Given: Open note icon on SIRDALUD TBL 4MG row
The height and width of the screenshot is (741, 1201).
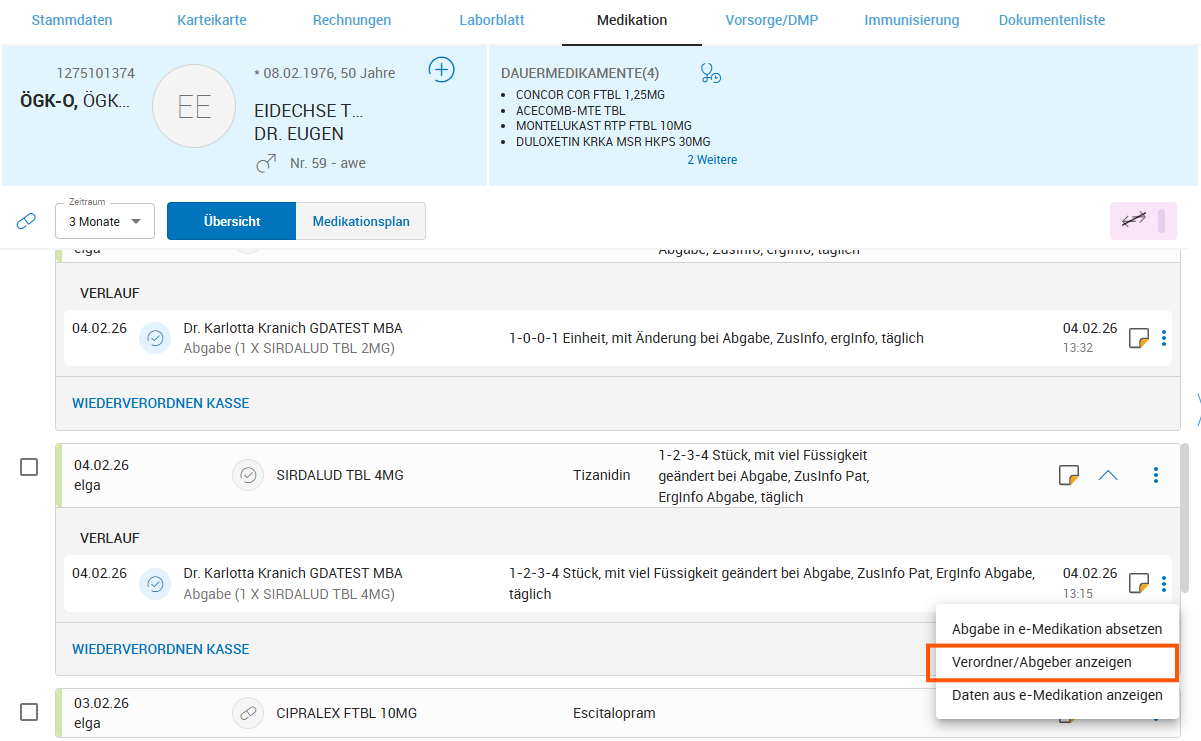Looking at the screenshot, I should pyautogui.click(x=1068, y=475).
